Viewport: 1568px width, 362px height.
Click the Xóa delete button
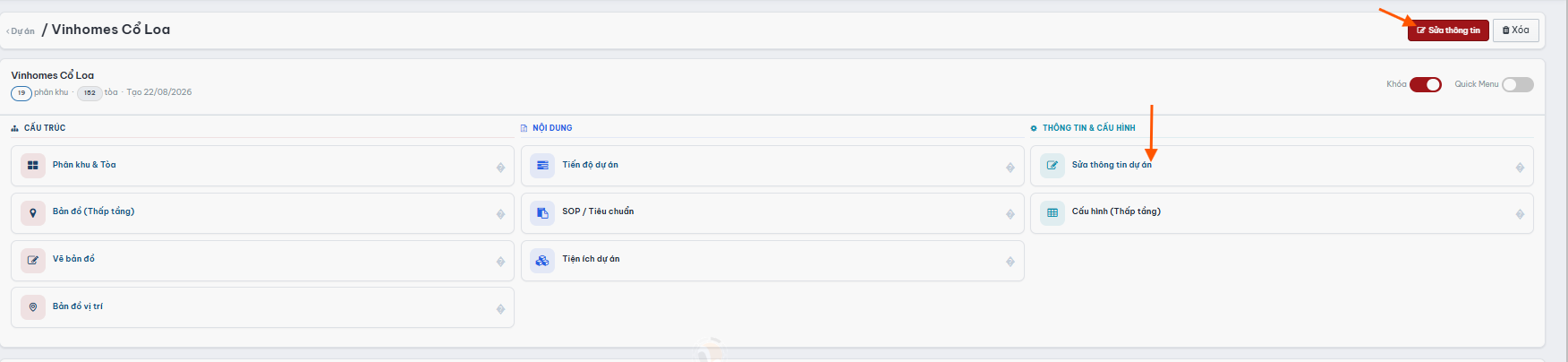pyautogui.click(x=1516, y=30)
